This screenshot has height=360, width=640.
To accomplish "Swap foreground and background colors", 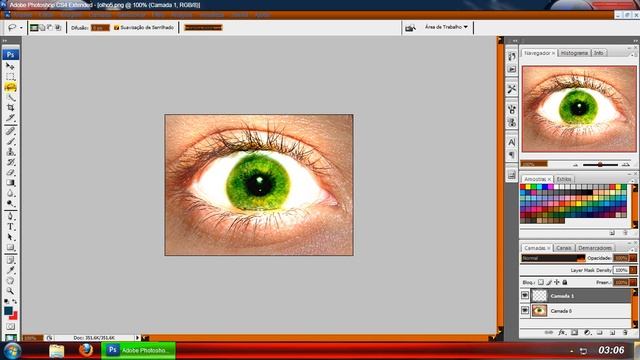I will pyautogui.click(x=15, y=302).
